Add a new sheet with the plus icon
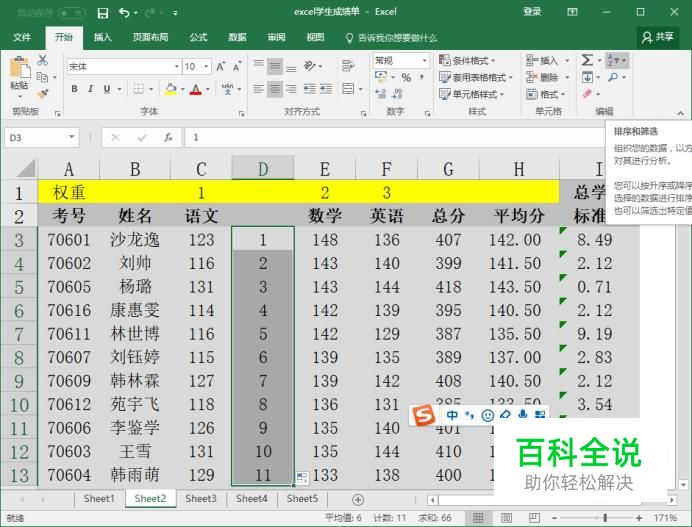692x527 pixels. 358,500
